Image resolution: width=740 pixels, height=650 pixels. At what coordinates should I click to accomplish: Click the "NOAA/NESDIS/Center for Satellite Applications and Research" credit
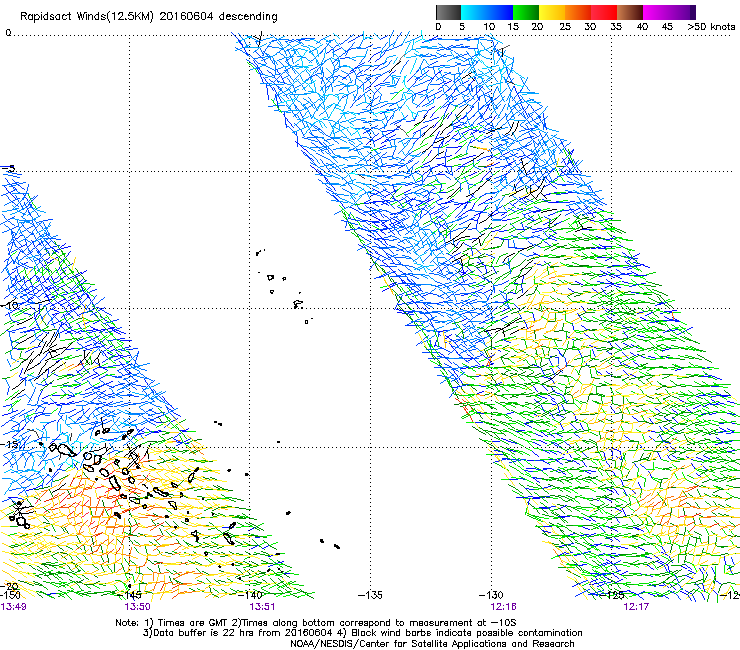point(432,644)
